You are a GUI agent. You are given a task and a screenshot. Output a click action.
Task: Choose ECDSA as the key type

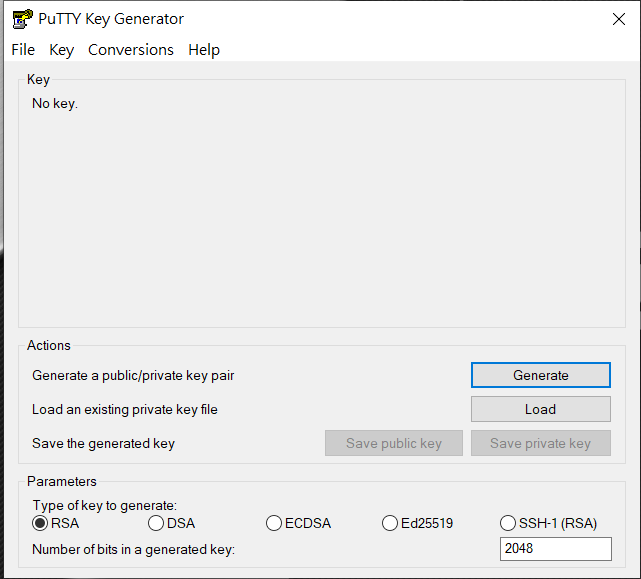(273, 523)
